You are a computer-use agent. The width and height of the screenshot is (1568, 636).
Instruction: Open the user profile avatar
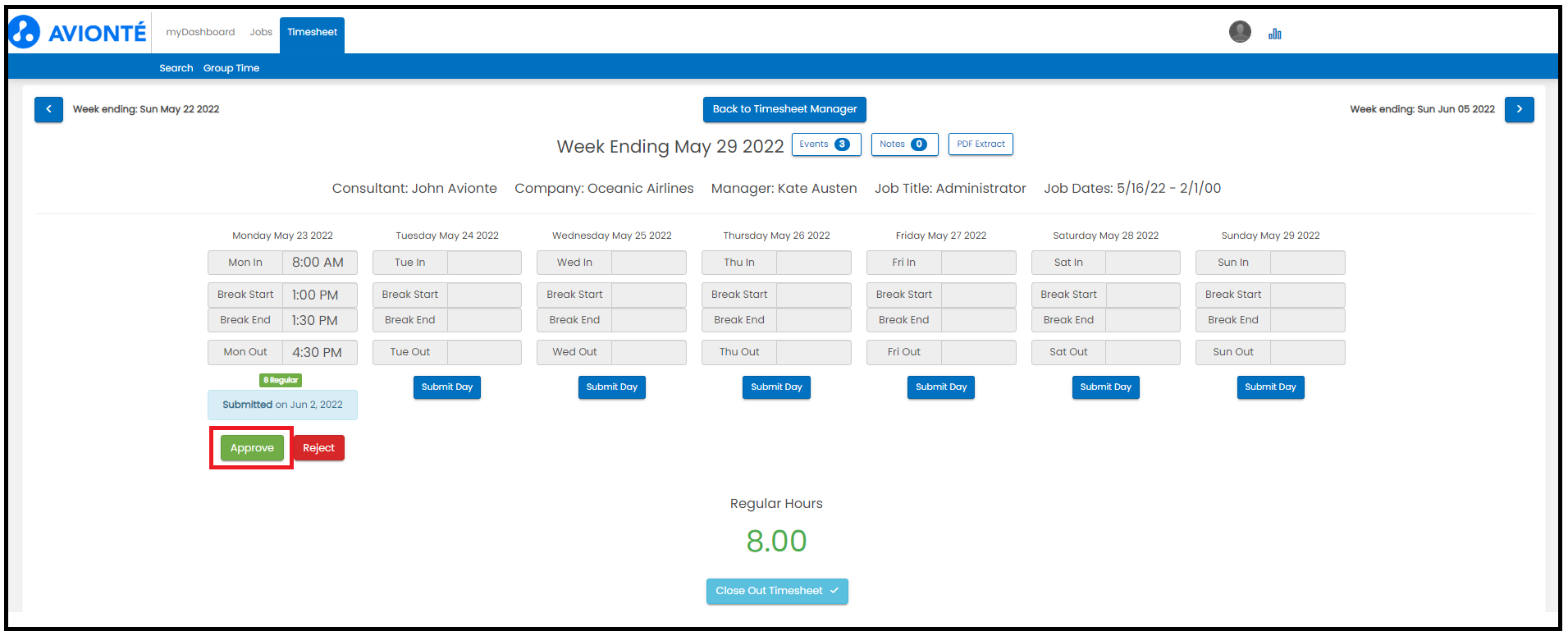(1240, 32)
